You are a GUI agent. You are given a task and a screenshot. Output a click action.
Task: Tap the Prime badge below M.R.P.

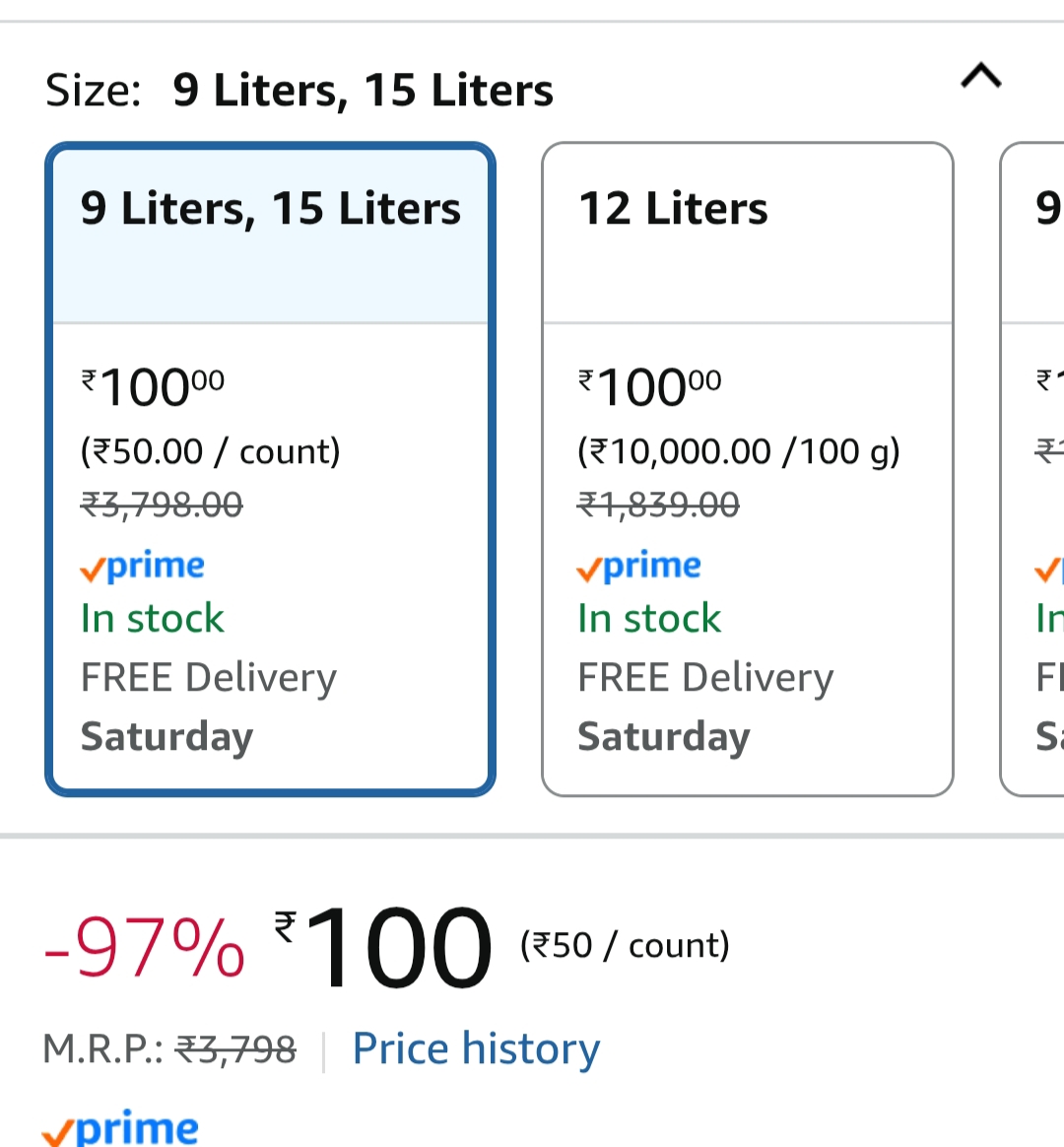120,1127
